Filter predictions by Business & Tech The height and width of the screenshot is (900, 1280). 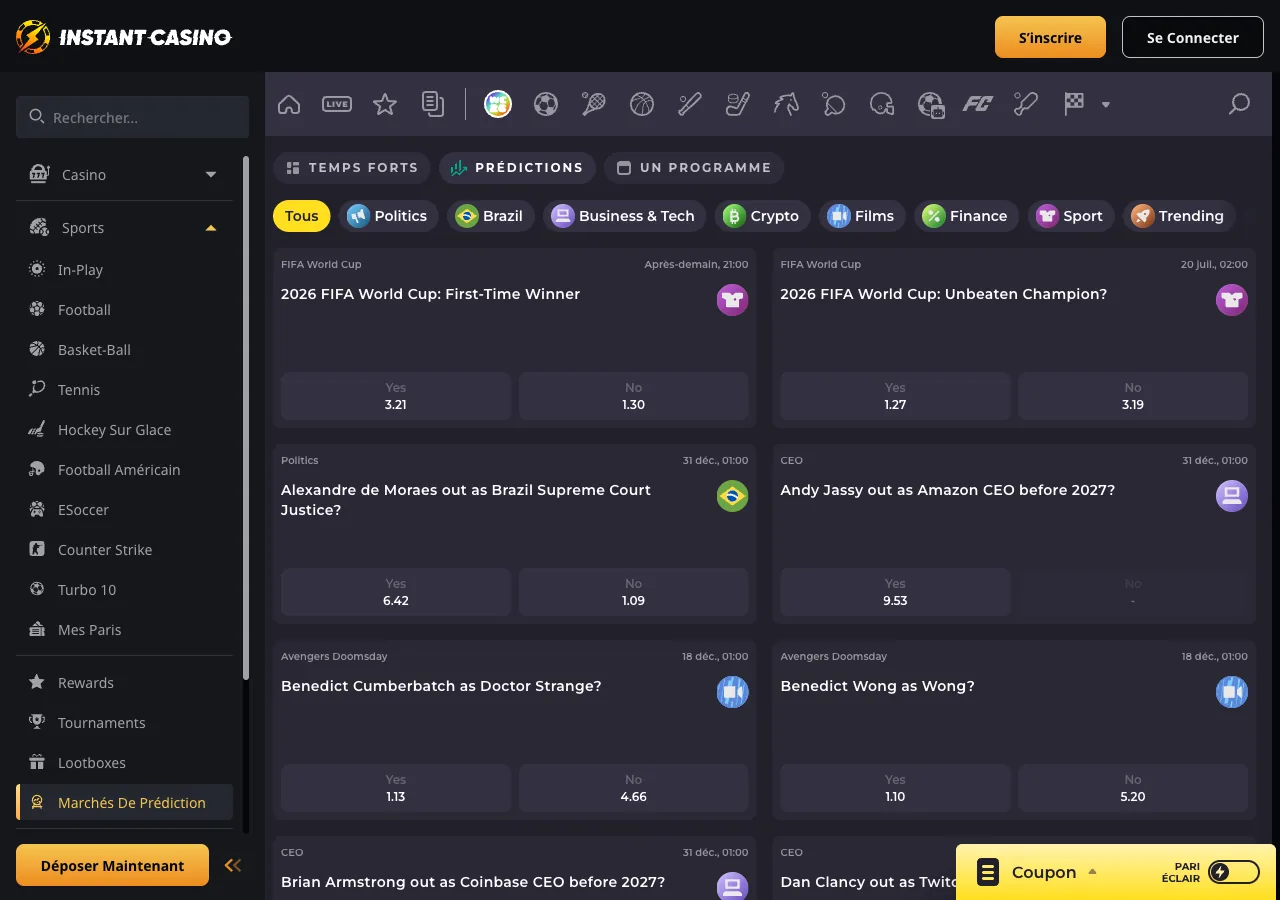pyautogui.click(x=625, y=216)
